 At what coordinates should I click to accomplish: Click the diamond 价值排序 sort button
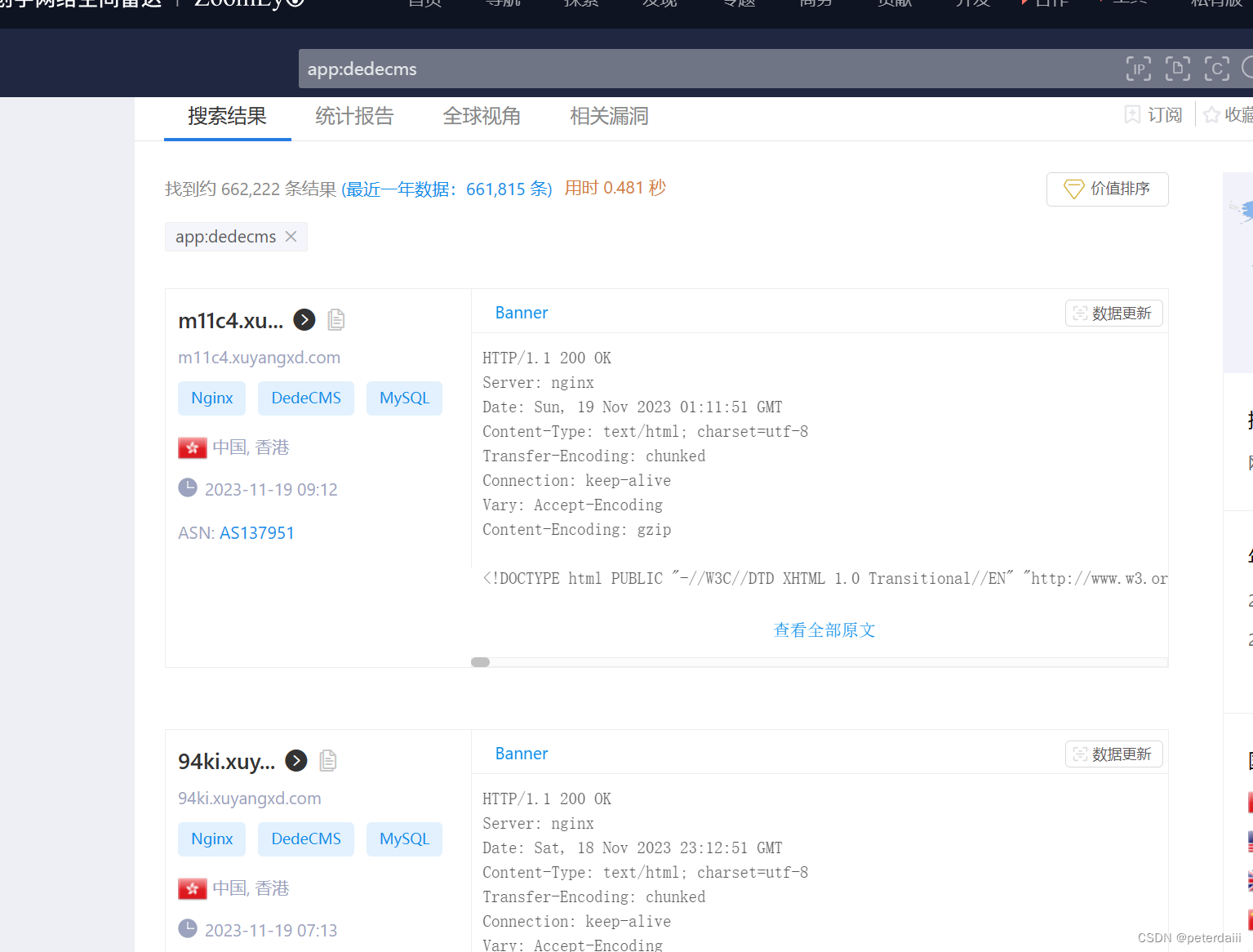click(1108, 189)
